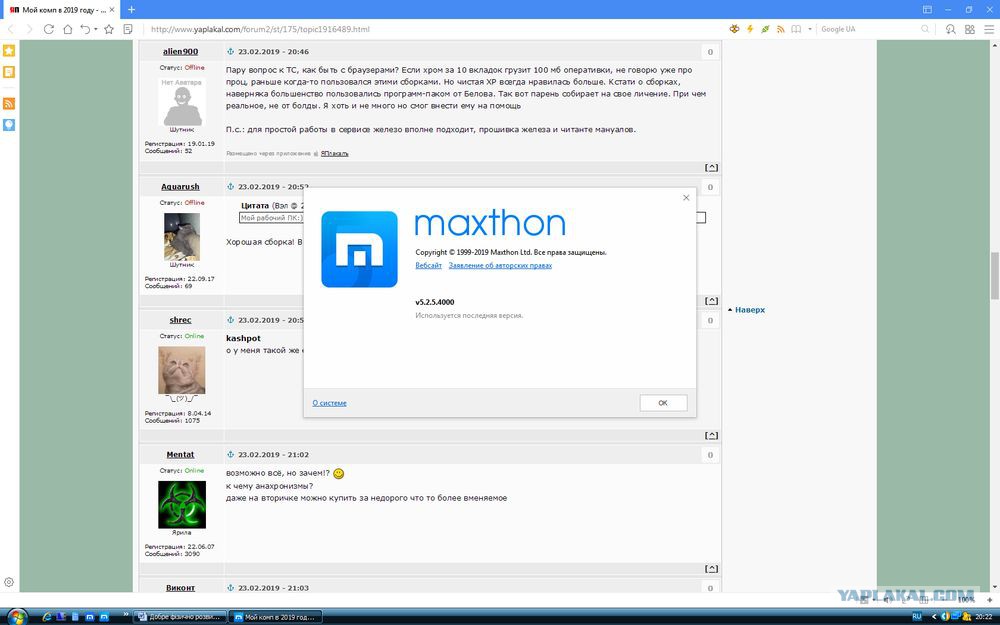1000x625 pixels.
Task: Click the 100% zoom level in status bar
Action: click(966, 599)
